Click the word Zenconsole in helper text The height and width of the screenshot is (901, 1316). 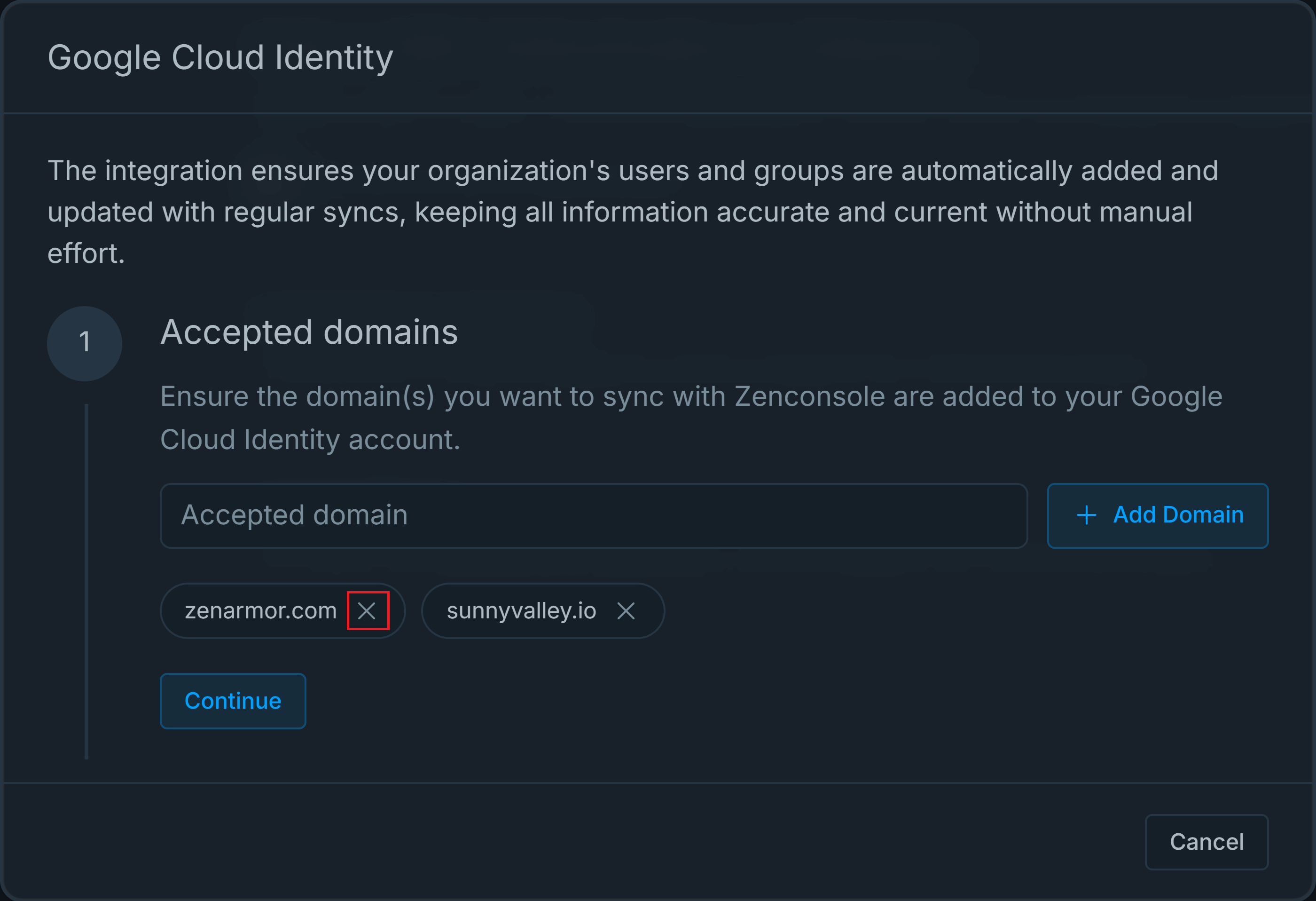(809, 397)
